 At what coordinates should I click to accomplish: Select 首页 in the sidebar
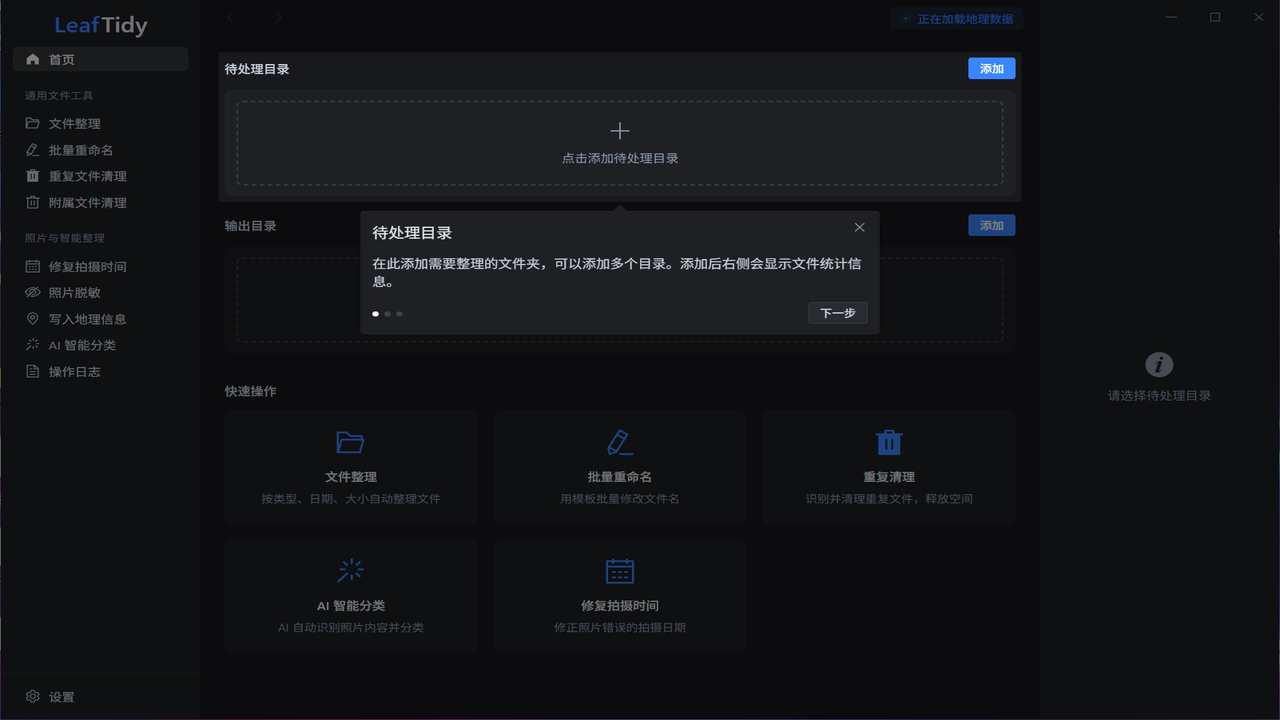[x=101, y=59]
